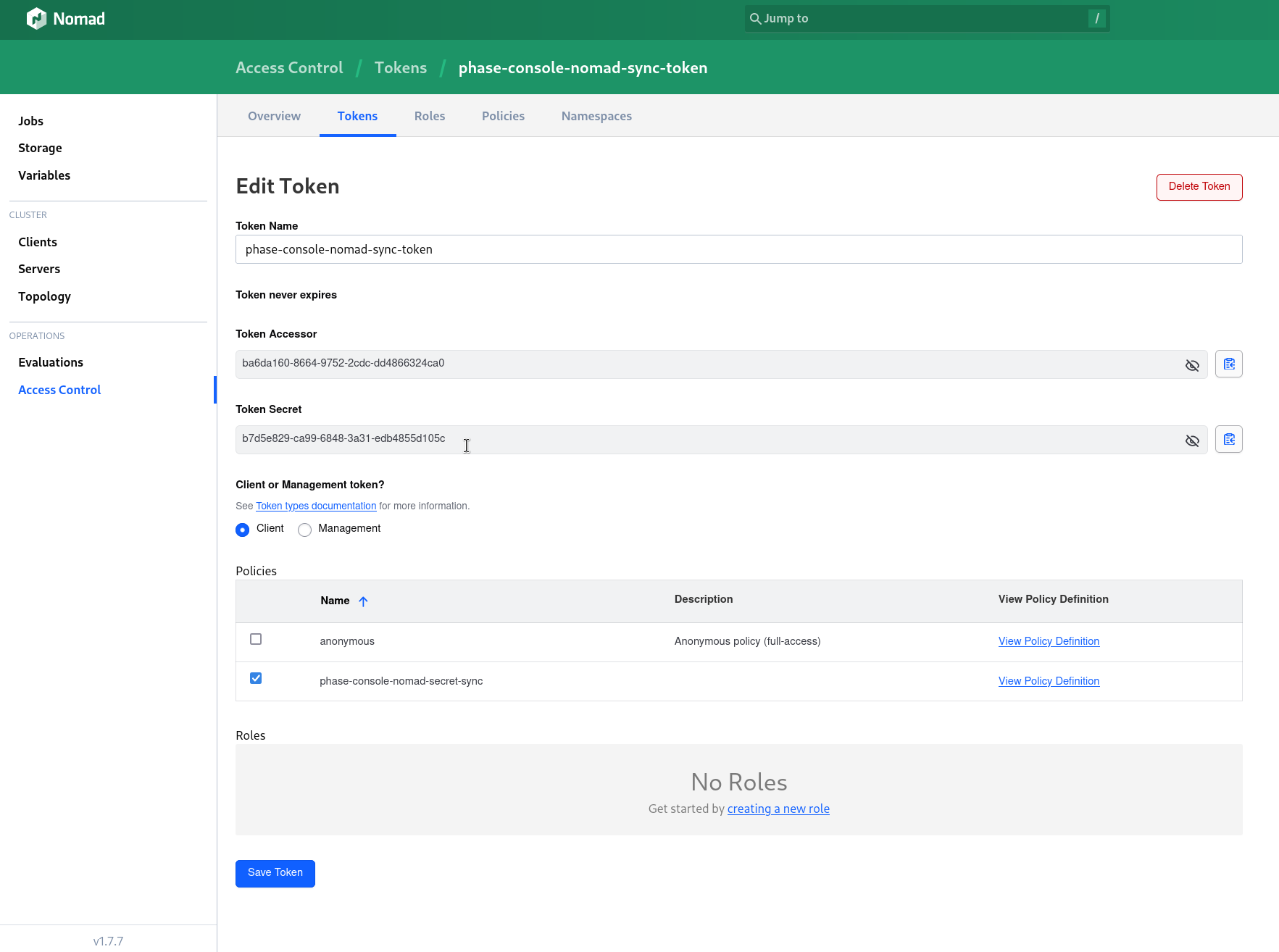Open Clients in the sidebar
Image resolution: width=1279 pixels, height=952 pixels.
[x=38, y=242]
